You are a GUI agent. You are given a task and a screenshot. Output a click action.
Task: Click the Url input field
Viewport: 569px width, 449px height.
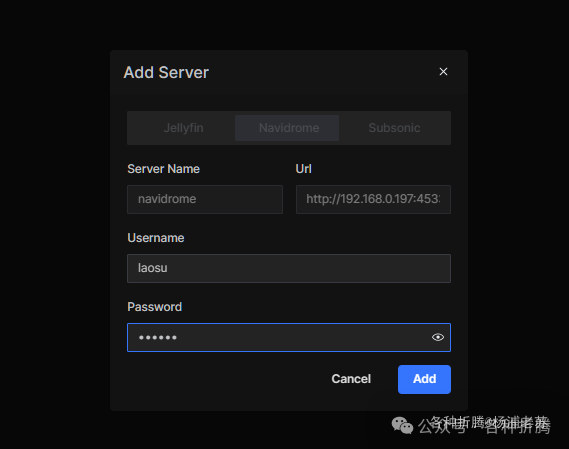coord(373,199)
